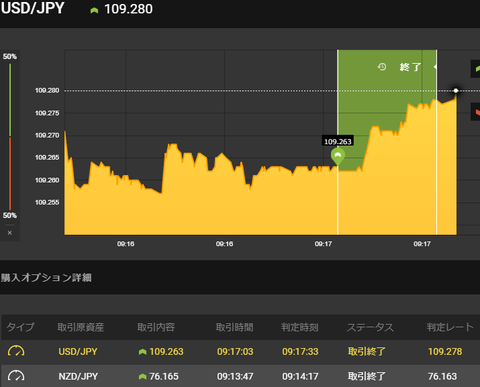The width and height of the screenshot is (480, 387).
Task: Click the white current price dot on chart
Action: coord(456,91)
